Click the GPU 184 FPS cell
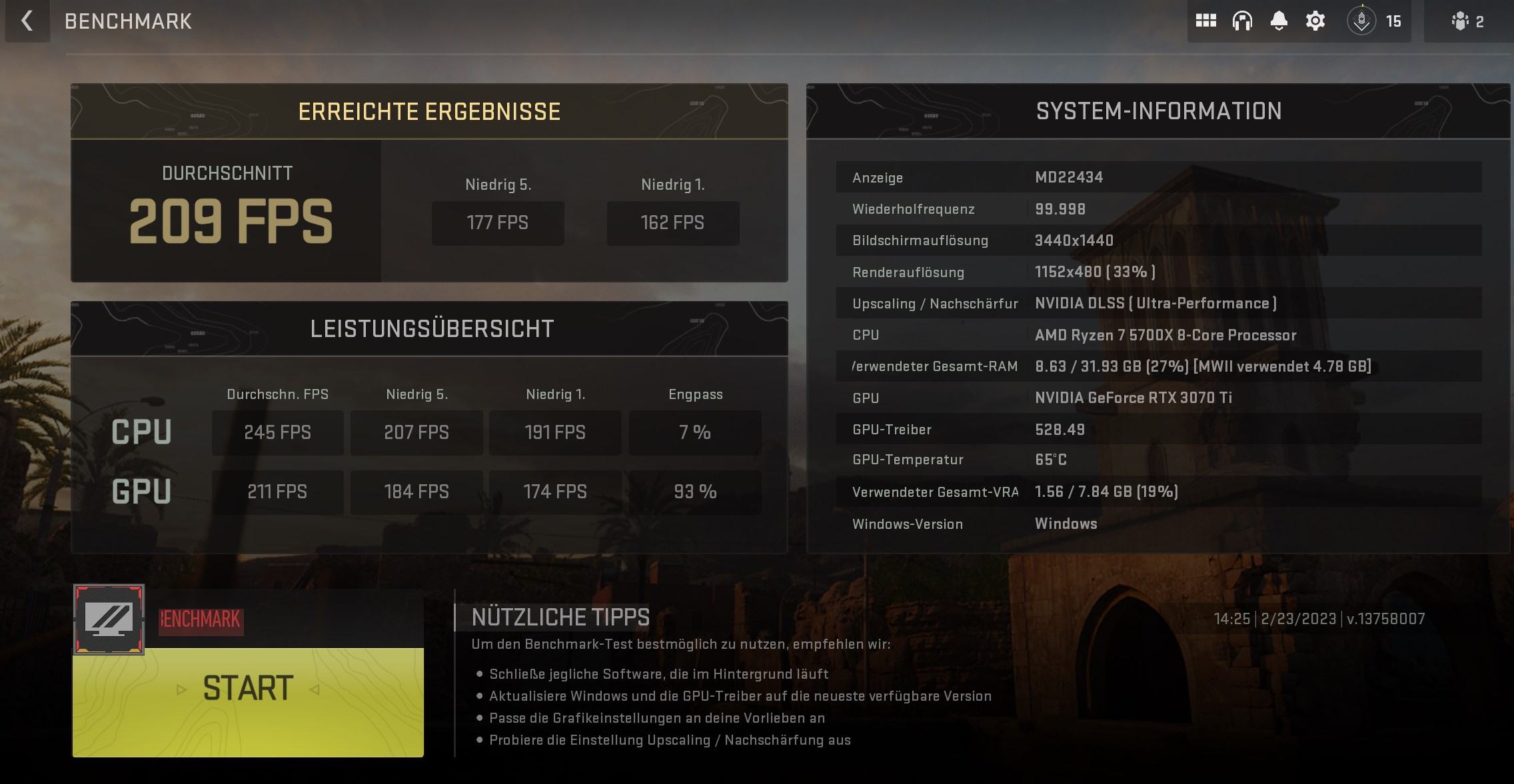 coord(416,492)
